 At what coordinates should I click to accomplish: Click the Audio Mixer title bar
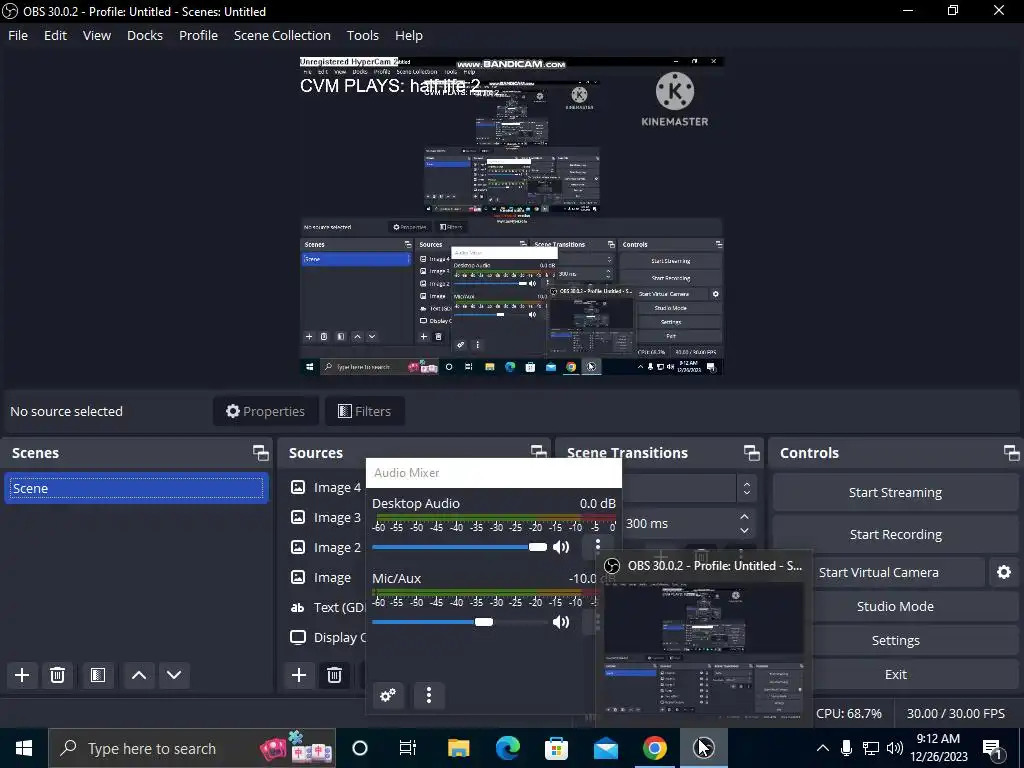(x=494, y=473)
